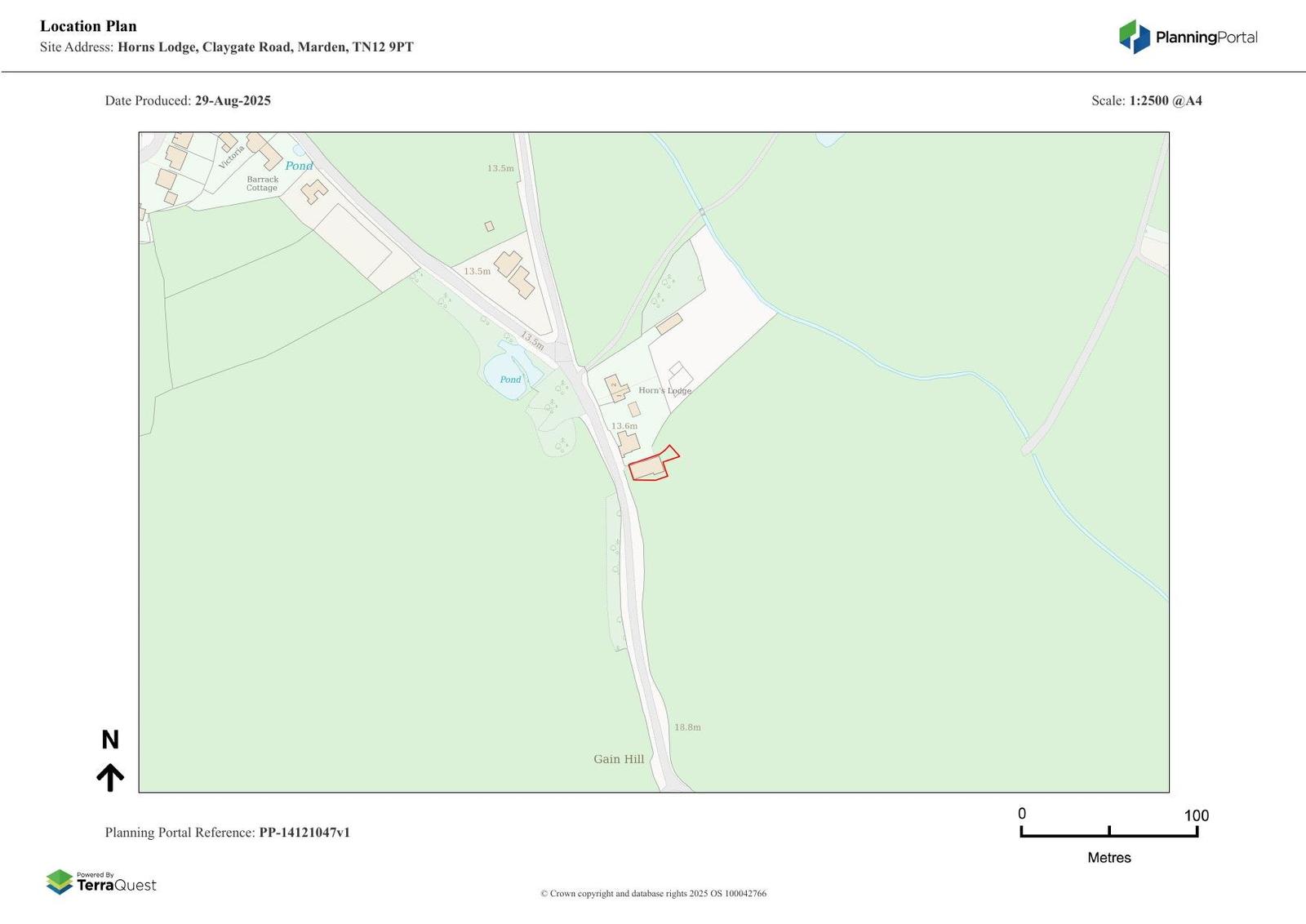The height and width of the screenshot is (924, 1306).
Task: Click the Location Plan title
Action: click(88, 26)
